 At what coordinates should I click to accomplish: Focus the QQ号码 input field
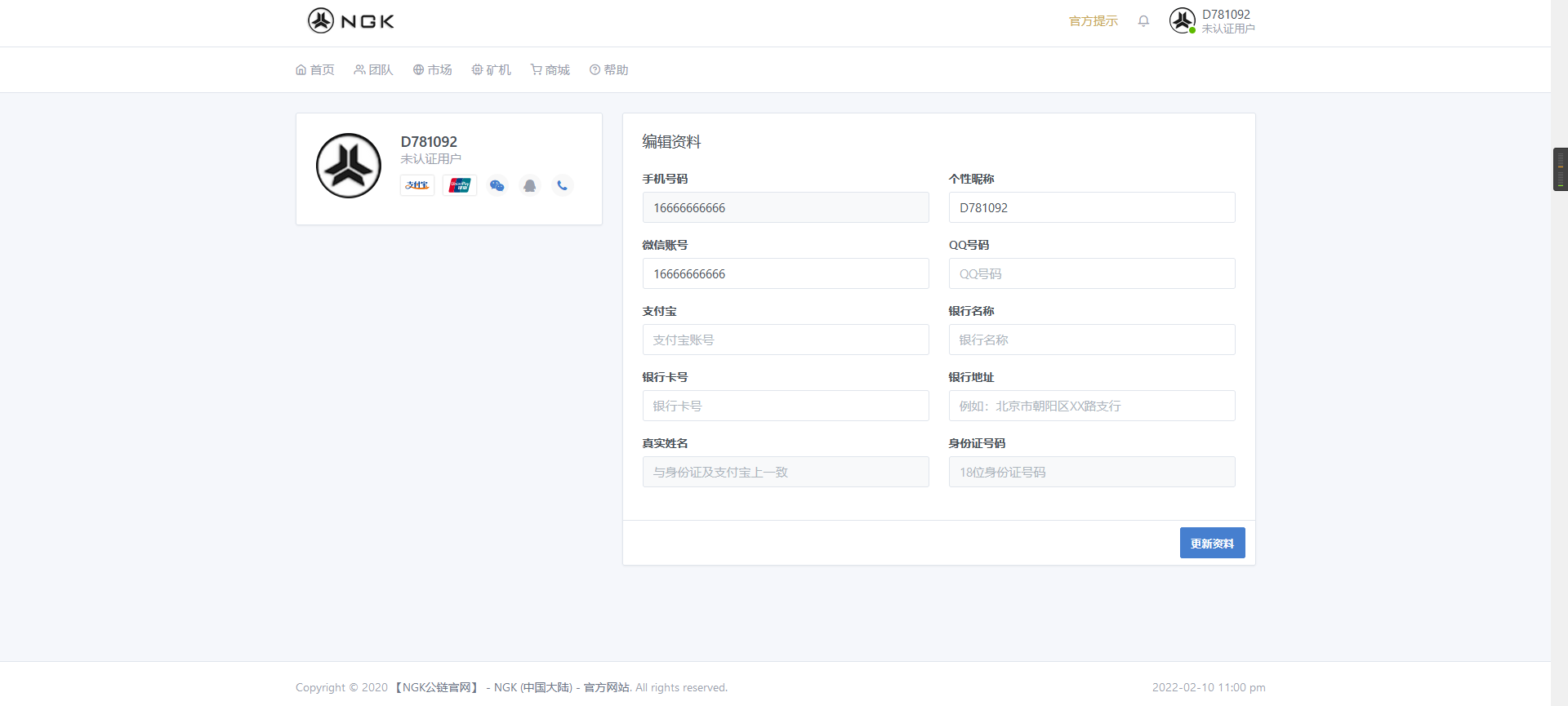[x=1091, y=273]
